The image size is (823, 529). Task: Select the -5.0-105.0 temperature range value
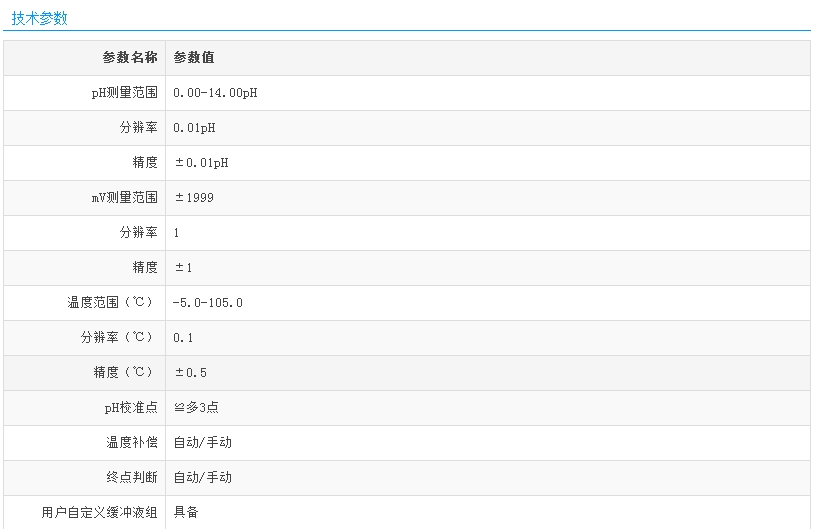pos(208,303)
